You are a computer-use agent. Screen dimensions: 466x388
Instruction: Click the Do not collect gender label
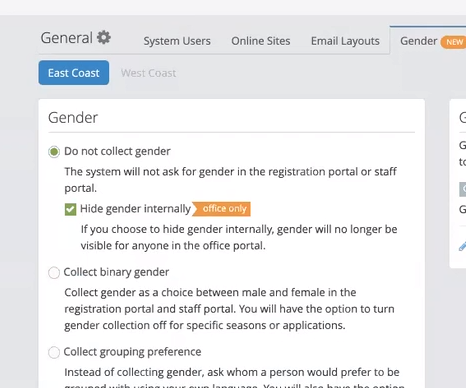(117, 151)
